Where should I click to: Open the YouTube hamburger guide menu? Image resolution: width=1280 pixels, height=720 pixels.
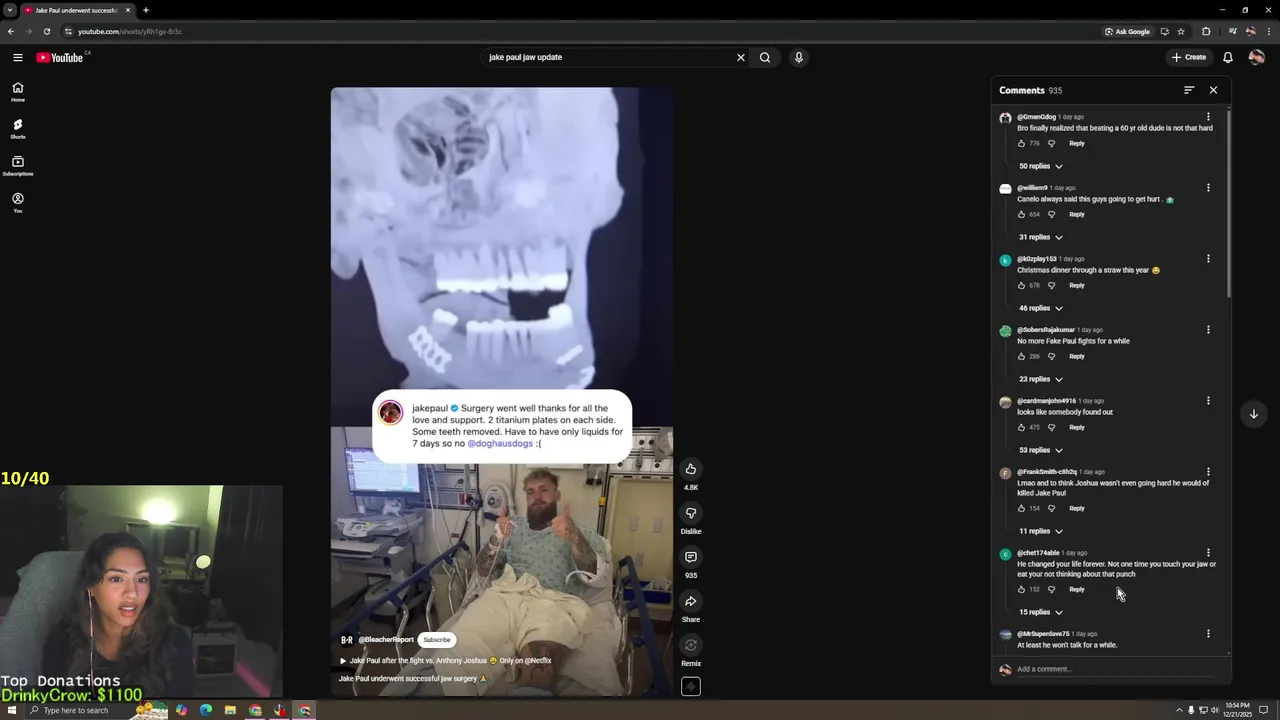coord(18,57)
